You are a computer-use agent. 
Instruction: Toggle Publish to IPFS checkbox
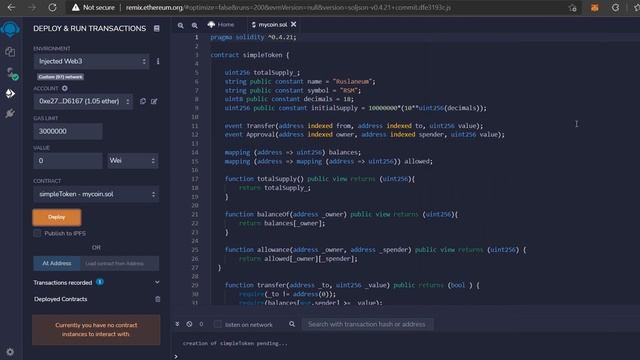[38, 233]
